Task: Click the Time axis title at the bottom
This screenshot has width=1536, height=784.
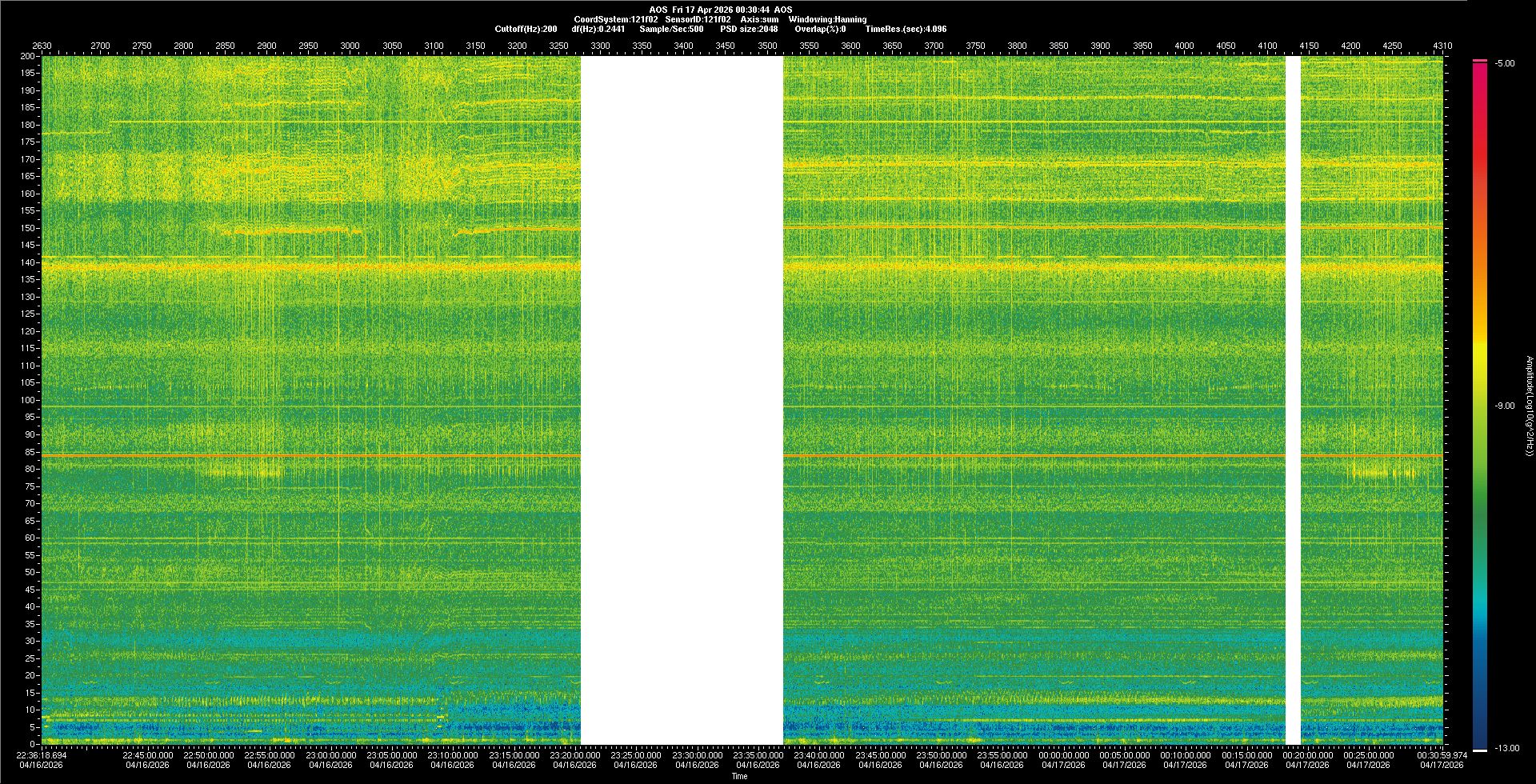Action: pyautogui.click(x=739, y=777)
